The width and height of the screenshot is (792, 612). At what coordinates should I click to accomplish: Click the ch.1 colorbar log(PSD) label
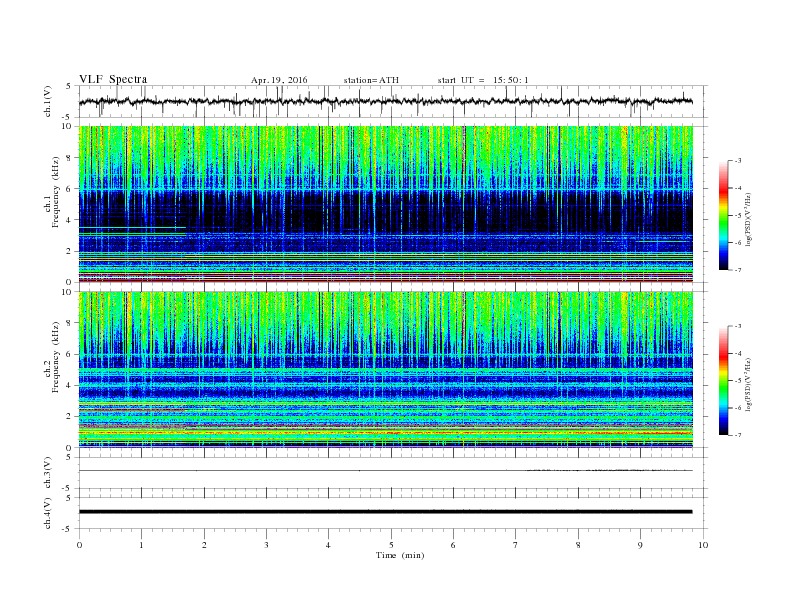coord(748,219)
